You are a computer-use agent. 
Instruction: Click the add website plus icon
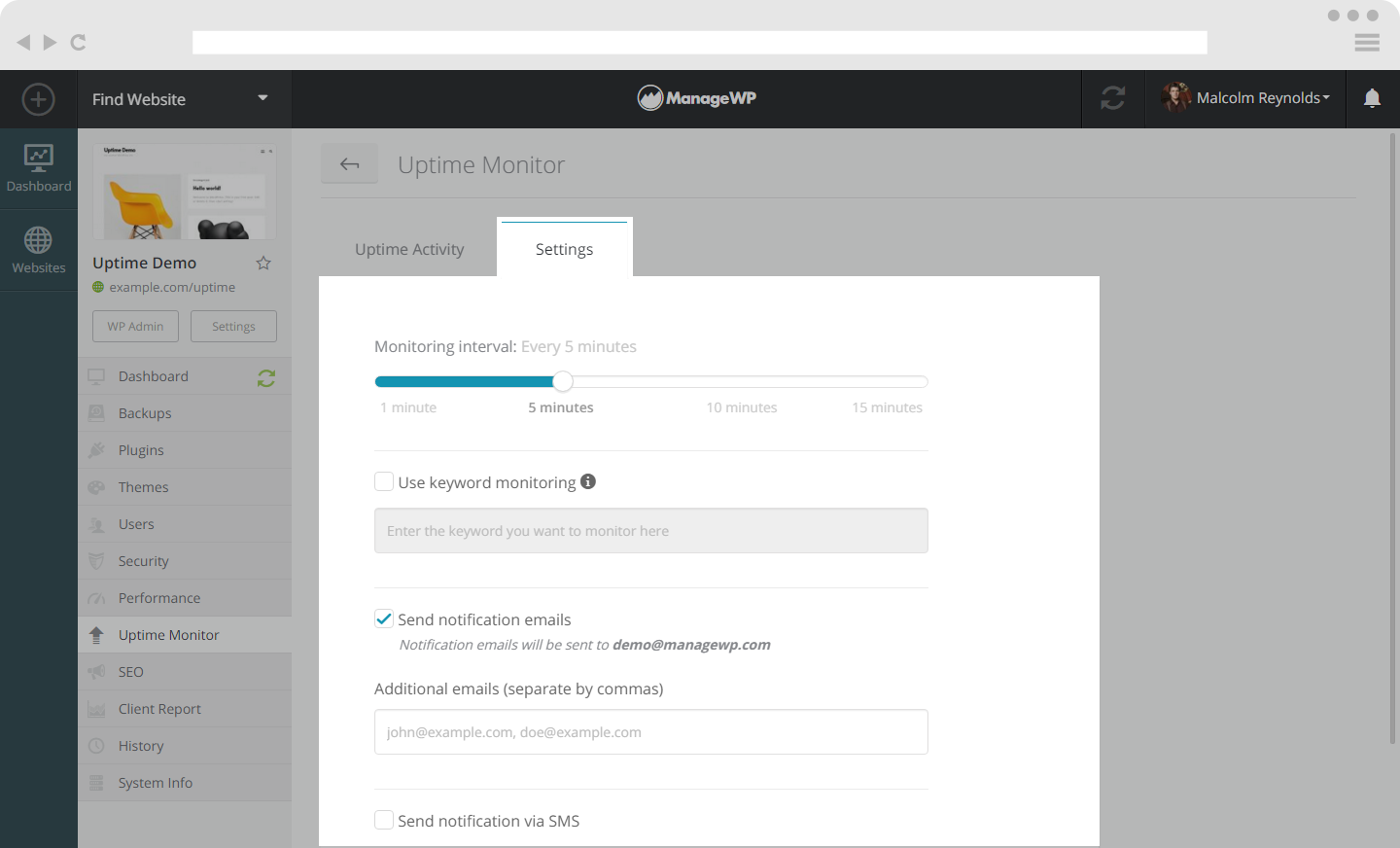(x=38, y=99)
